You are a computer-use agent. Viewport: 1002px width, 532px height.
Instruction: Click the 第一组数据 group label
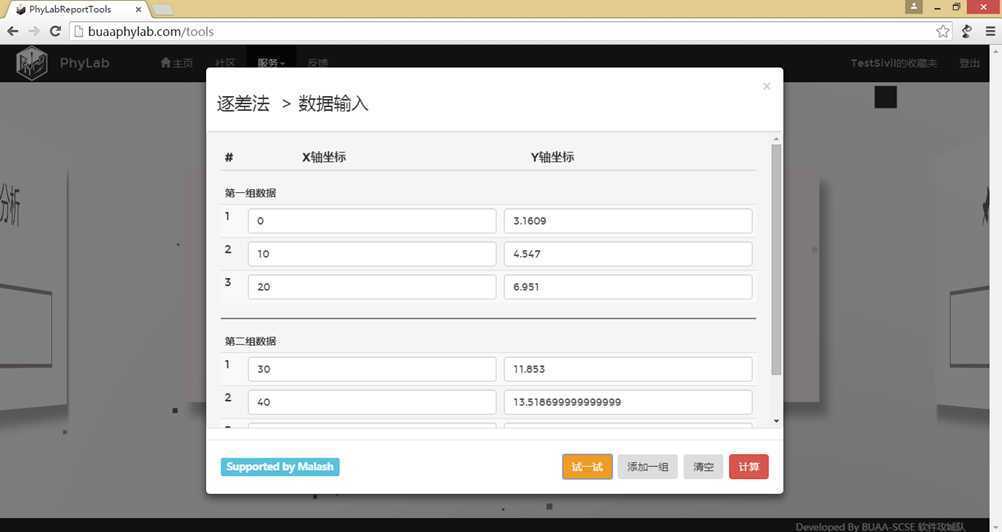click(250, 193)
